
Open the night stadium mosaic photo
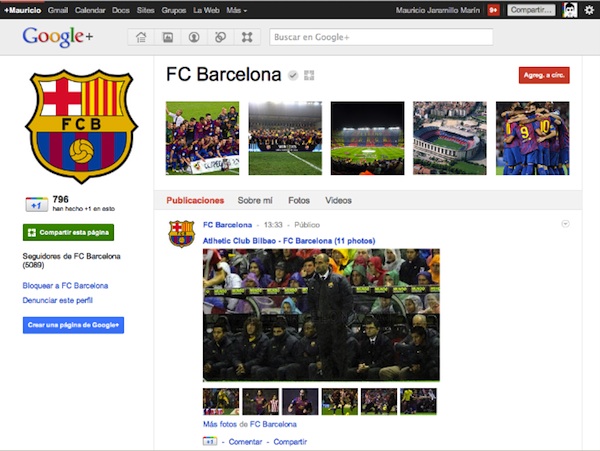tap(367, 138)
